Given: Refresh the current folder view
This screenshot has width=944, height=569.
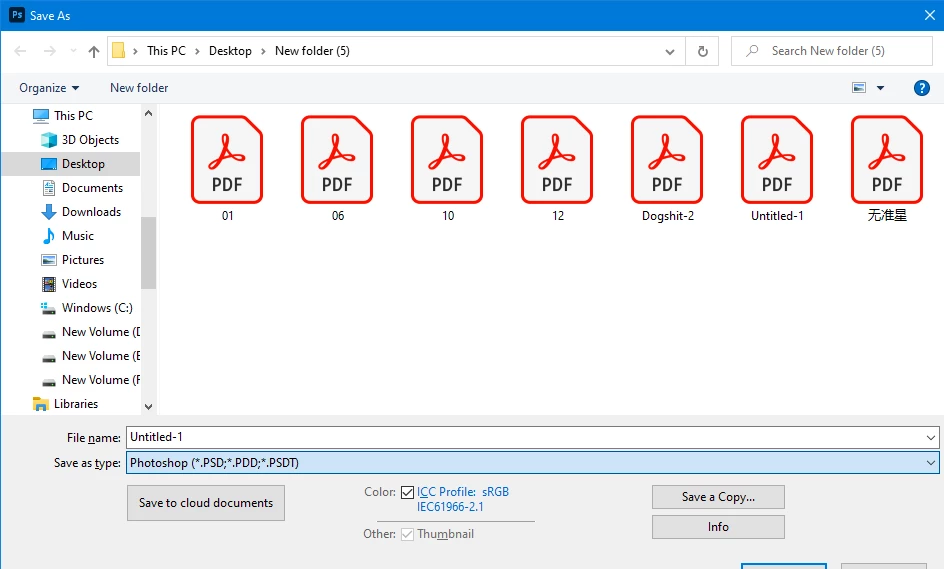Looking at the screenshot, I should coord(703,51).
